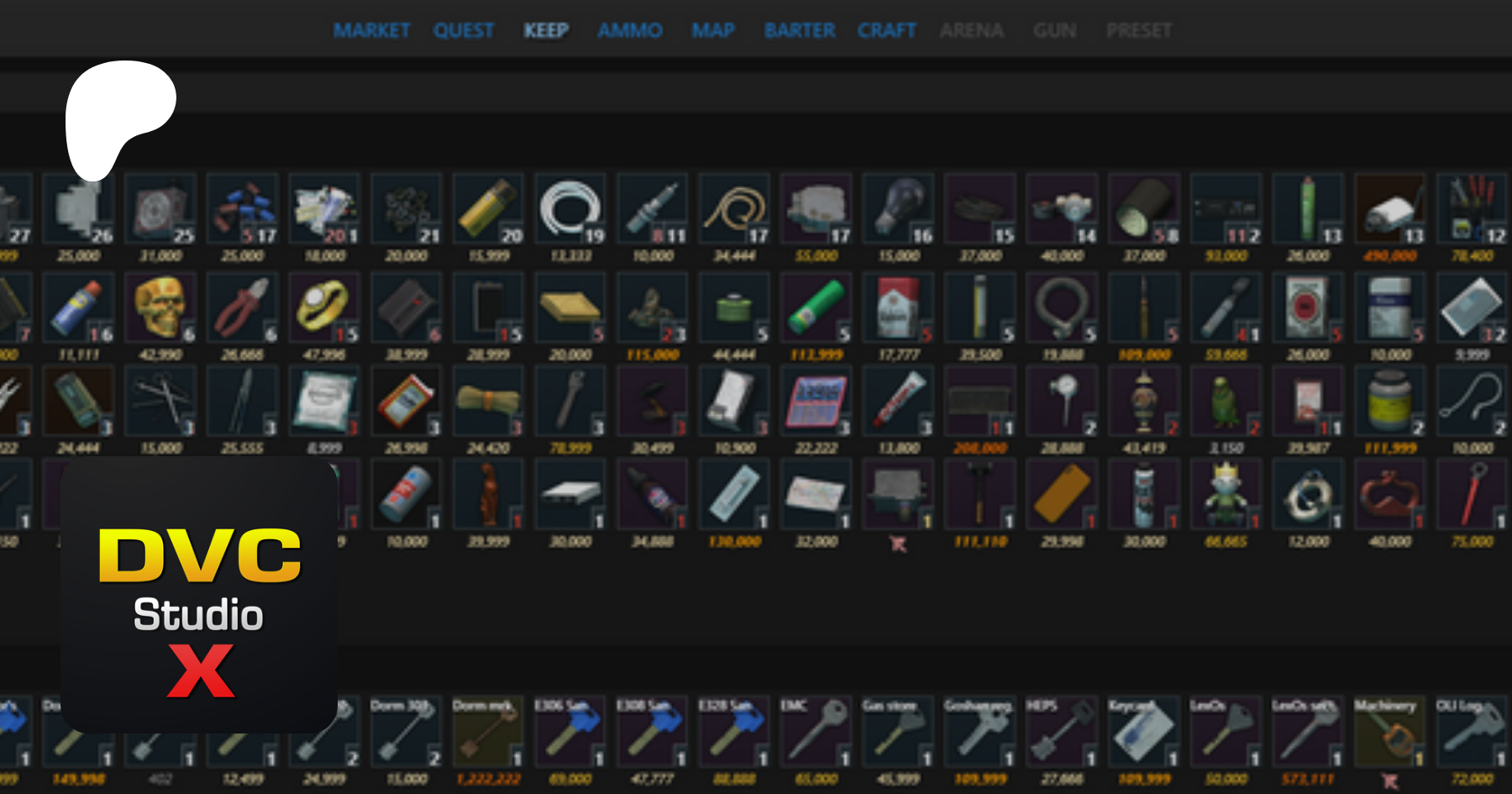Pick the green parrot figurine item
The width and height of the screenshot is (1512, 794).
click(x=1226, y=401)
